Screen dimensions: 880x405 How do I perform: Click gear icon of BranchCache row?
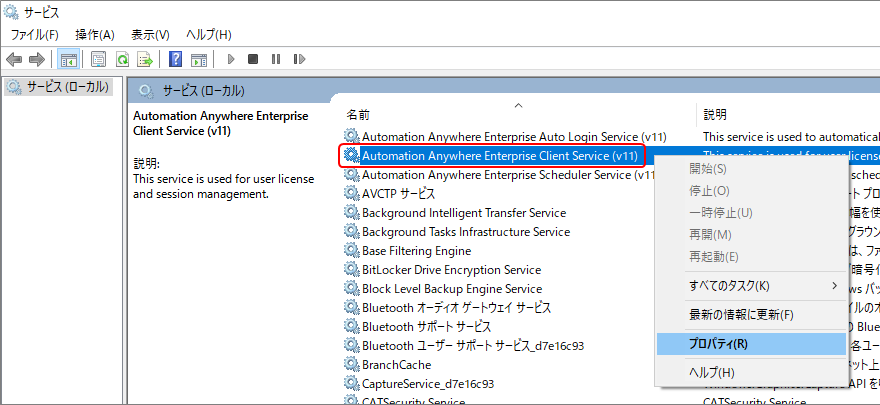click(x=351, y=365)
